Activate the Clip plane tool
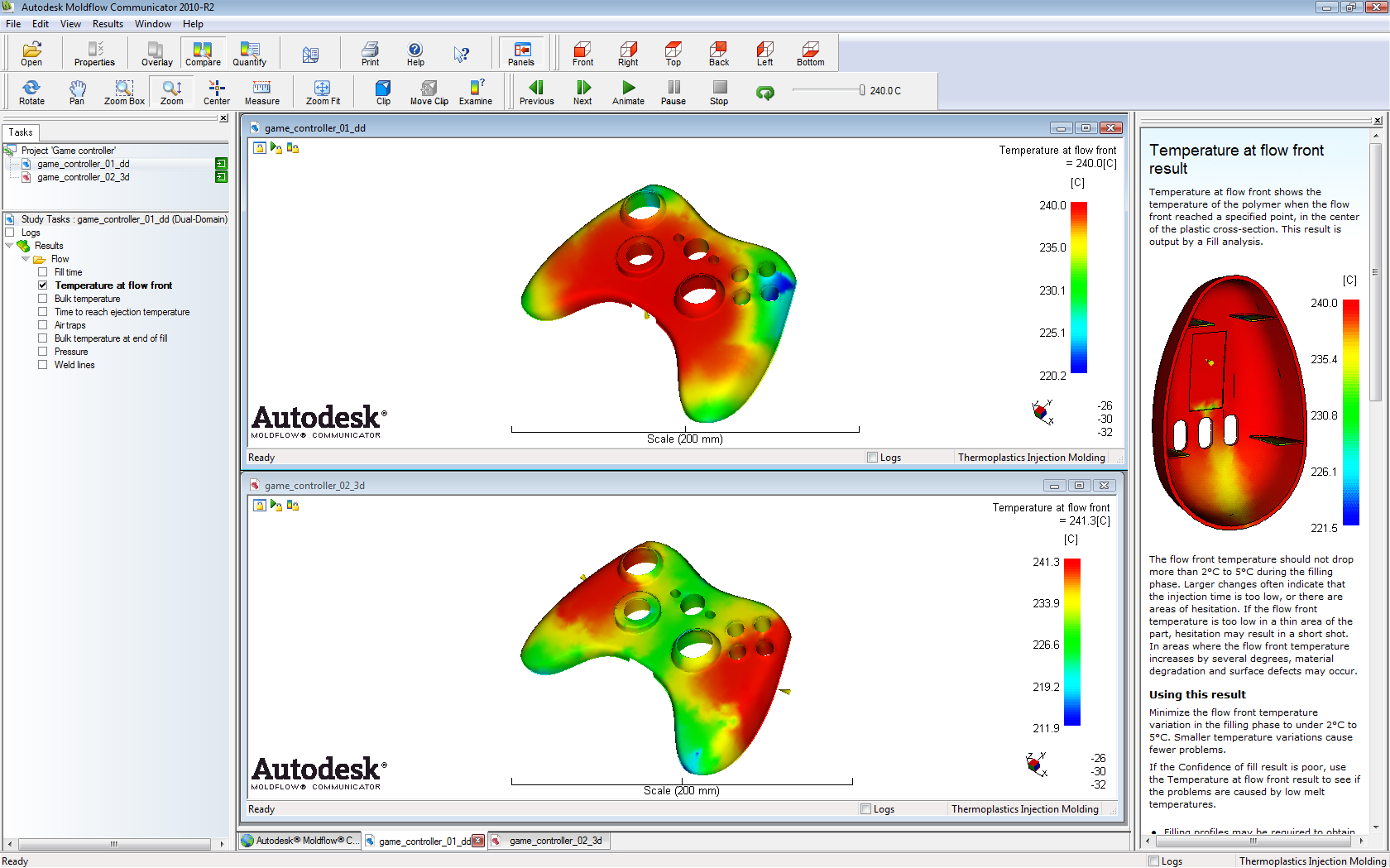 (383, 92)
